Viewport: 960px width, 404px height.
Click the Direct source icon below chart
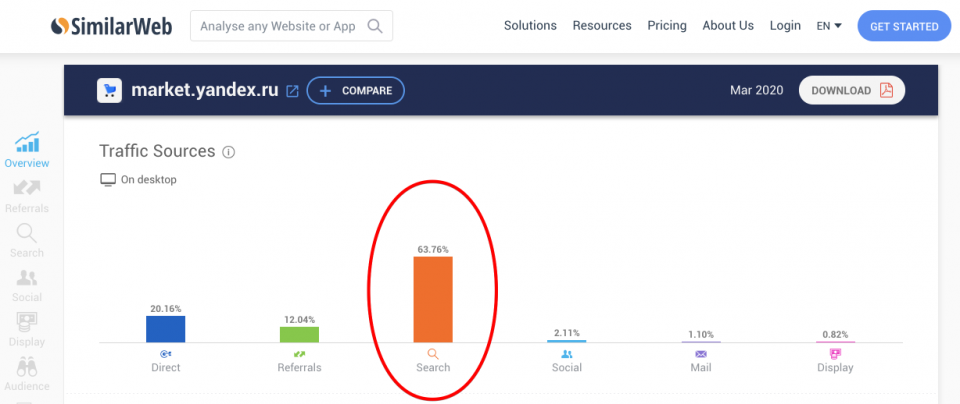[165, 354]
